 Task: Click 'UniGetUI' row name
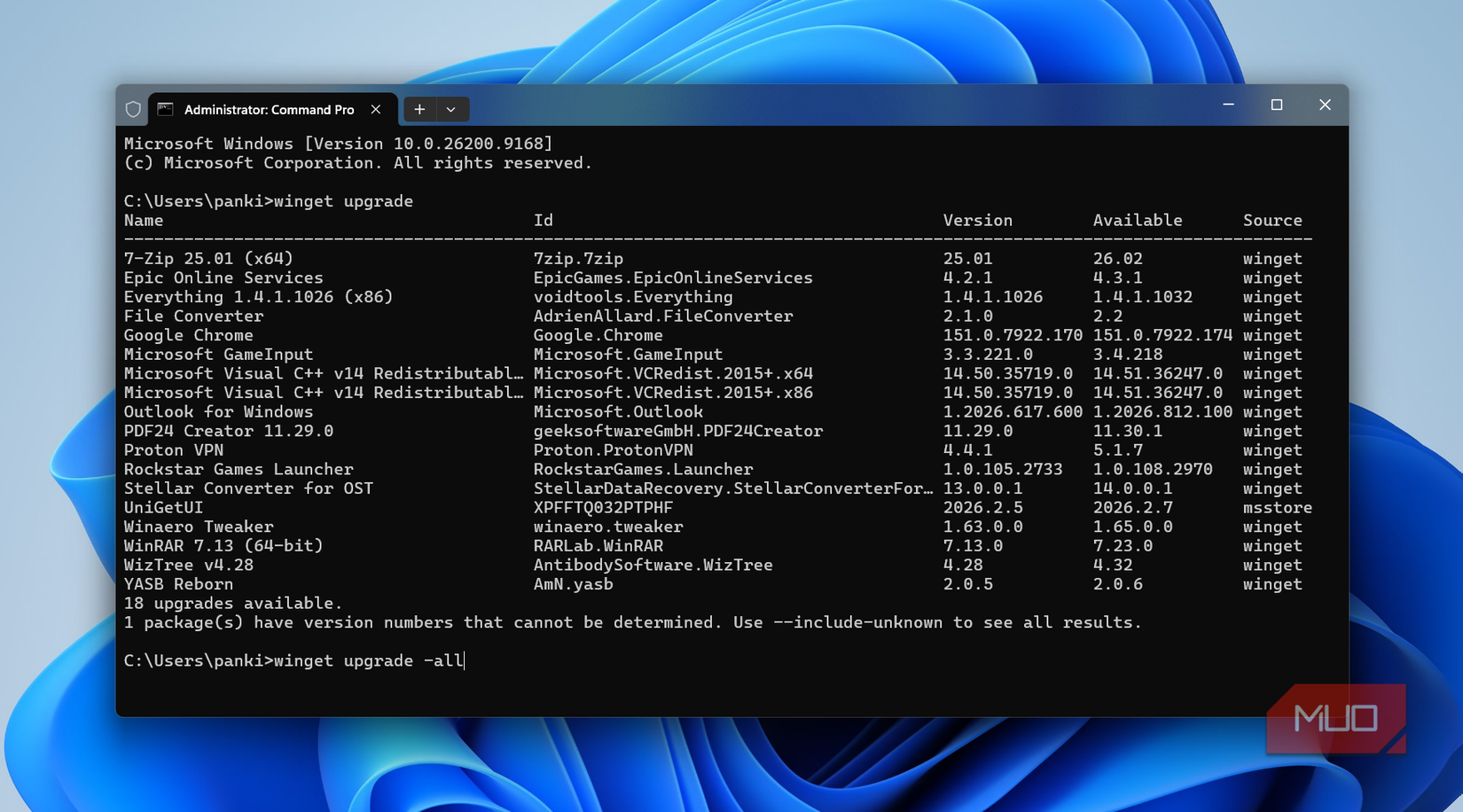(163, 507)
